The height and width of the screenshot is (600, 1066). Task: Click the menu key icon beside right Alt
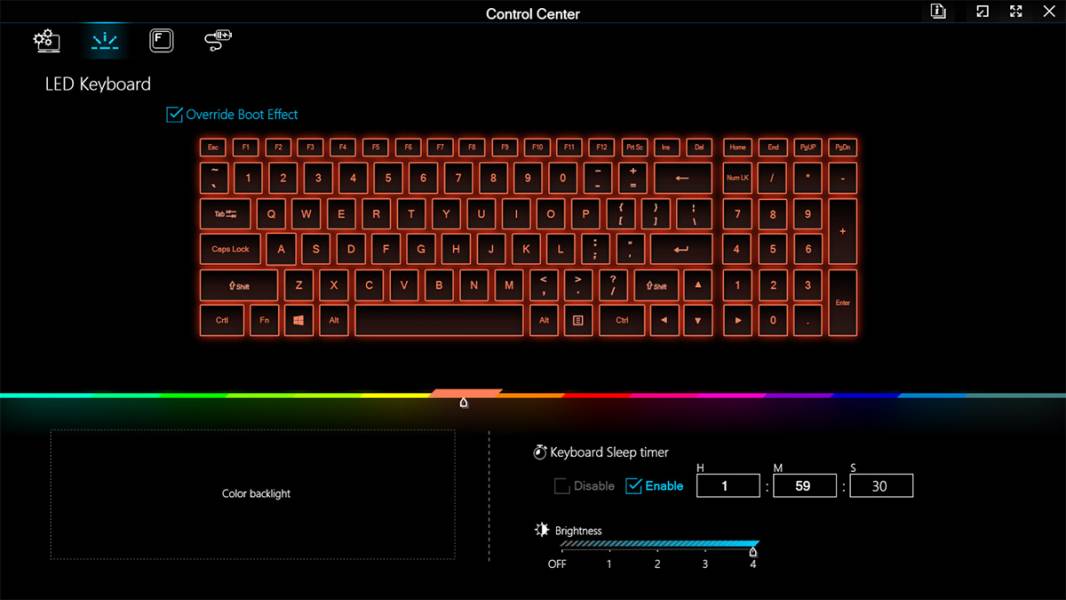point(578,320)
